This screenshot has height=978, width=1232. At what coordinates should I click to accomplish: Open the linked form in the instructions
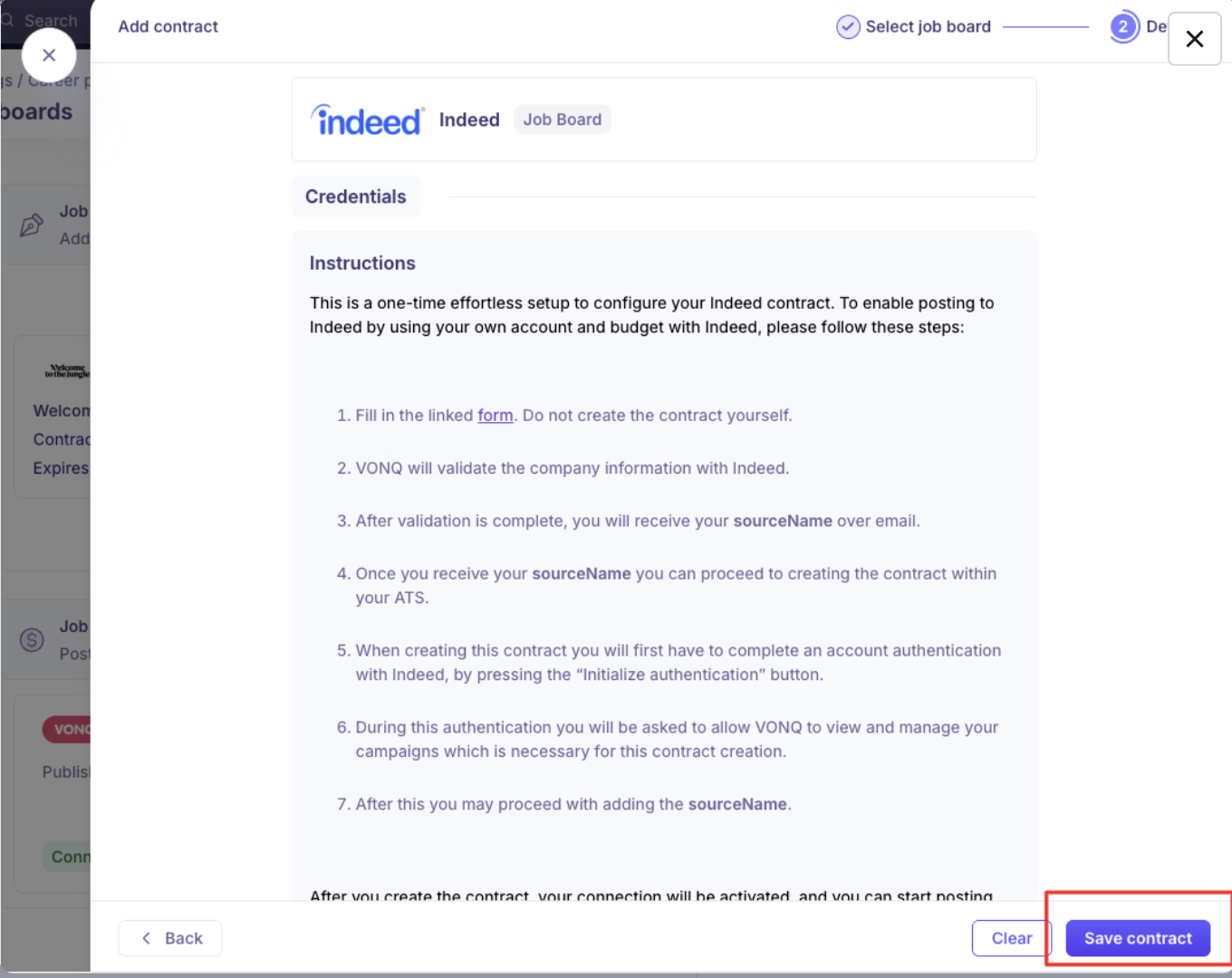tap(496, 416)
